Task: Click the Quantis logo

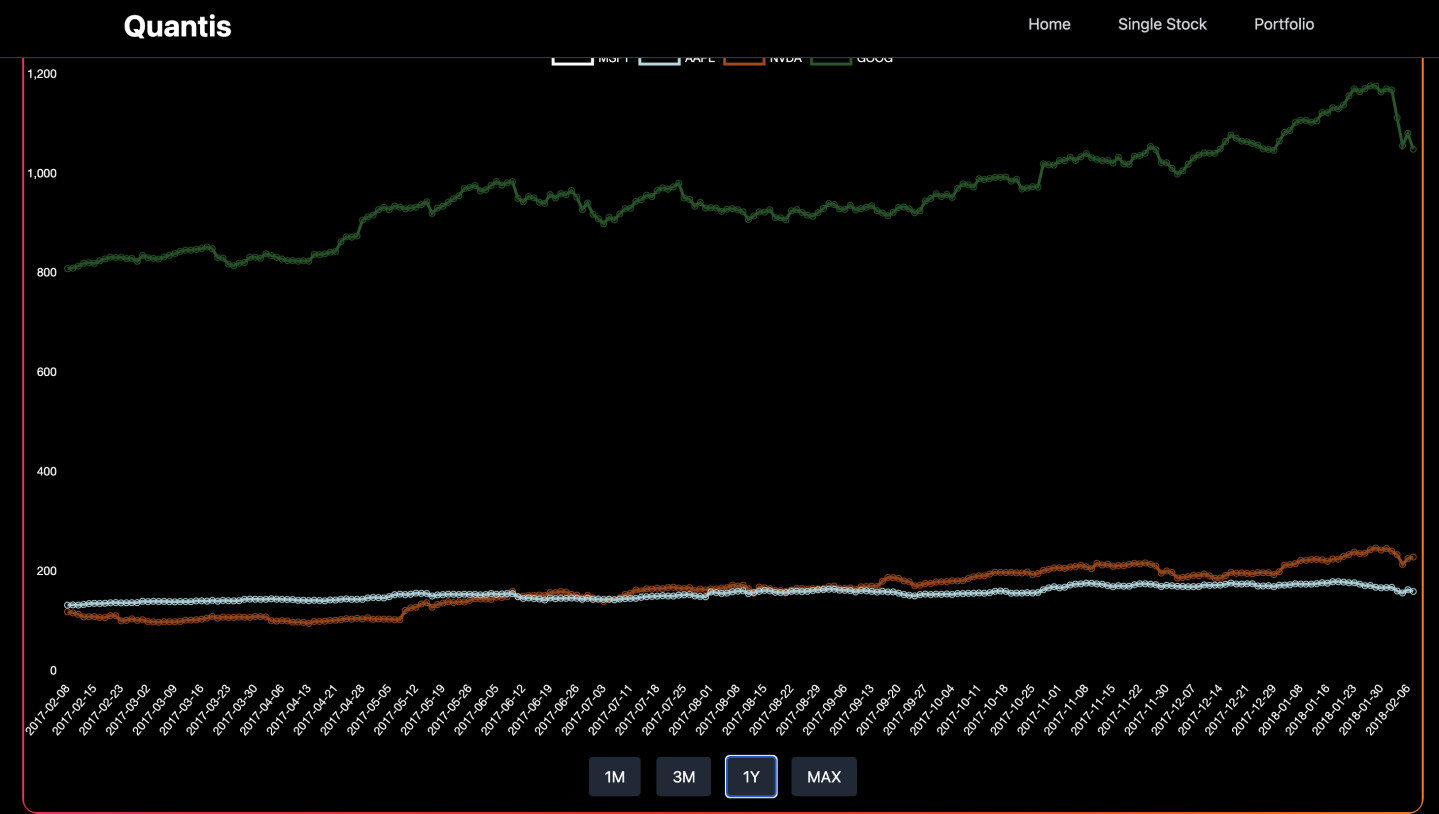Action: pyautogui.click(x=177, y=26)
